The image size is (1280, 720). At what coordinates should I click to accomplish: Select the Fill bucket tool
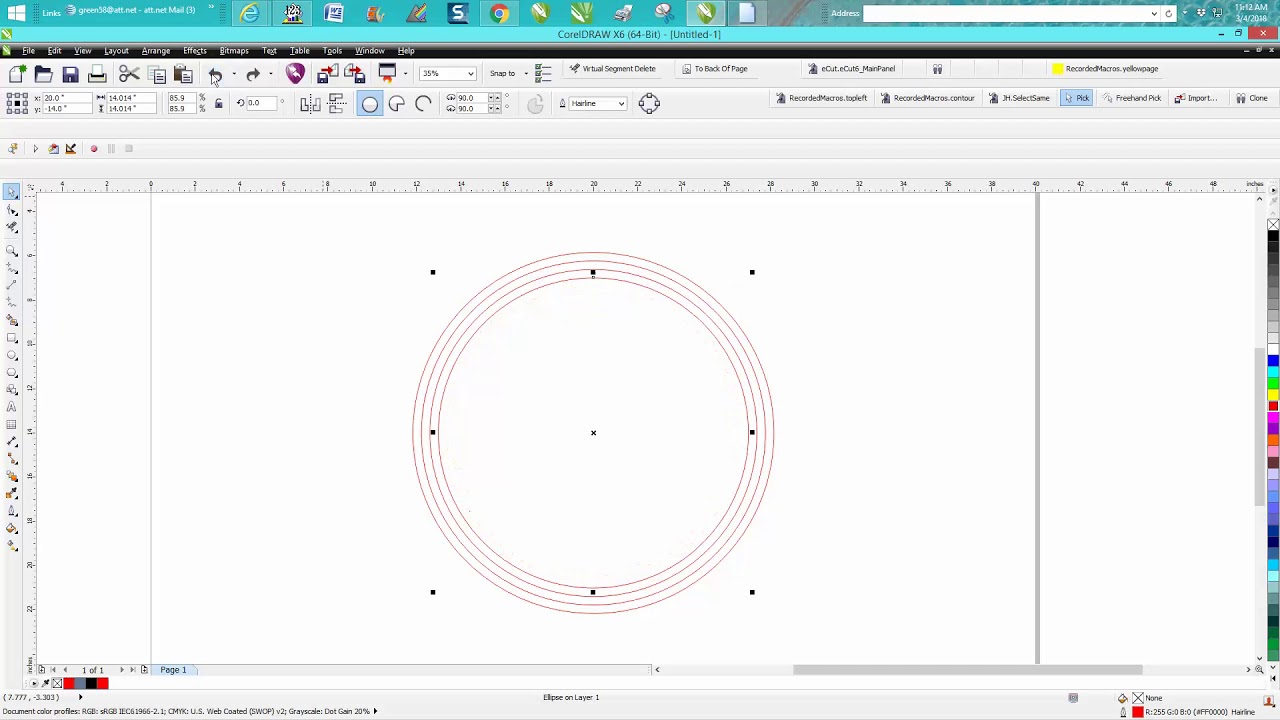12,529
